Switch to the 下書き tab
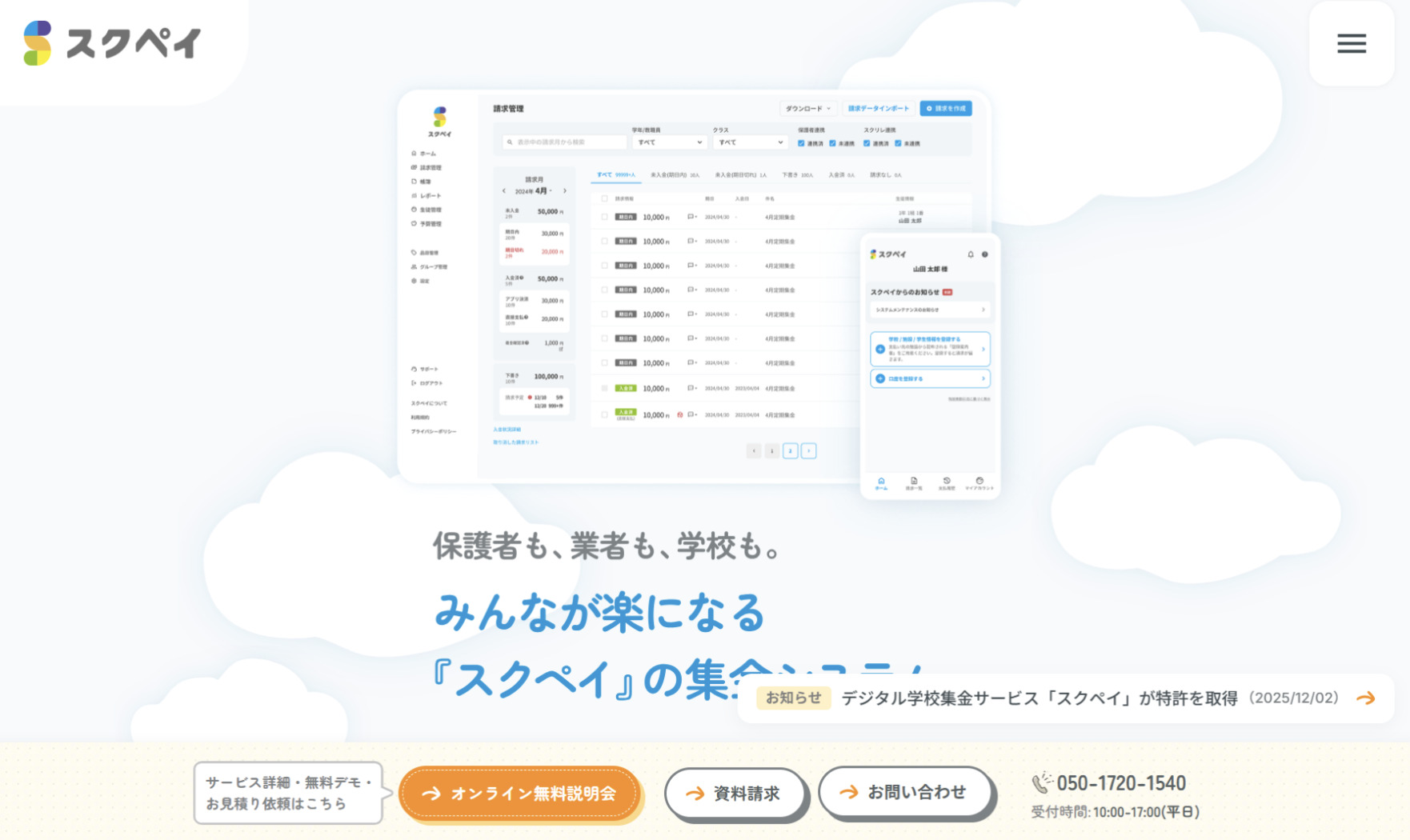 tap(797, 174)
